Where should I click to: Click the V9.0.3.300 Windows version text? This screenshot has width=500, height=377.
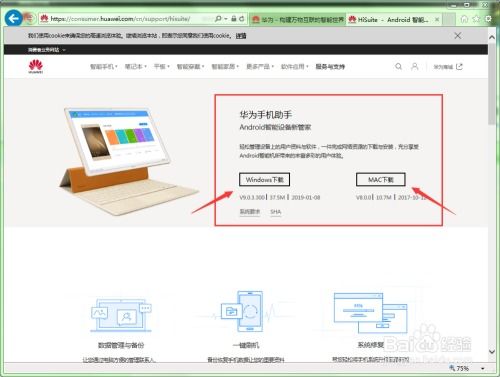click(252, 197)
